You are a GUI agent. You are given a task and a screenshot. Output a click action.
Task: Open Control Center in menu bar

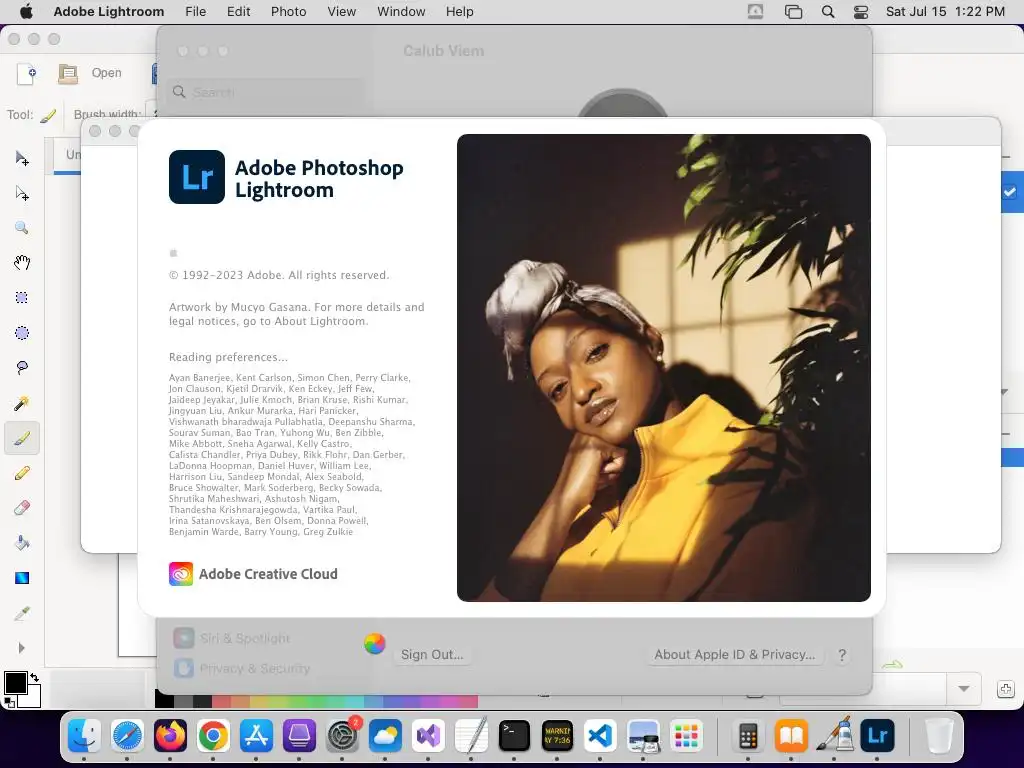[861, 12]
